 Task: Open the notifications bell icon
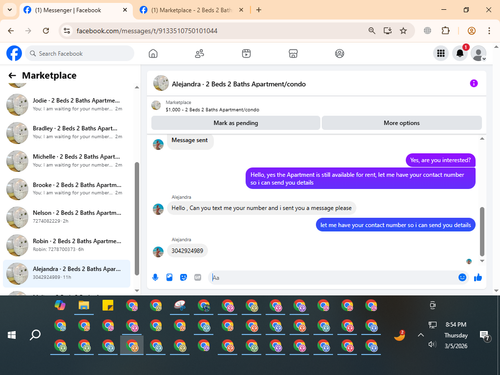[x=460, y=53]
